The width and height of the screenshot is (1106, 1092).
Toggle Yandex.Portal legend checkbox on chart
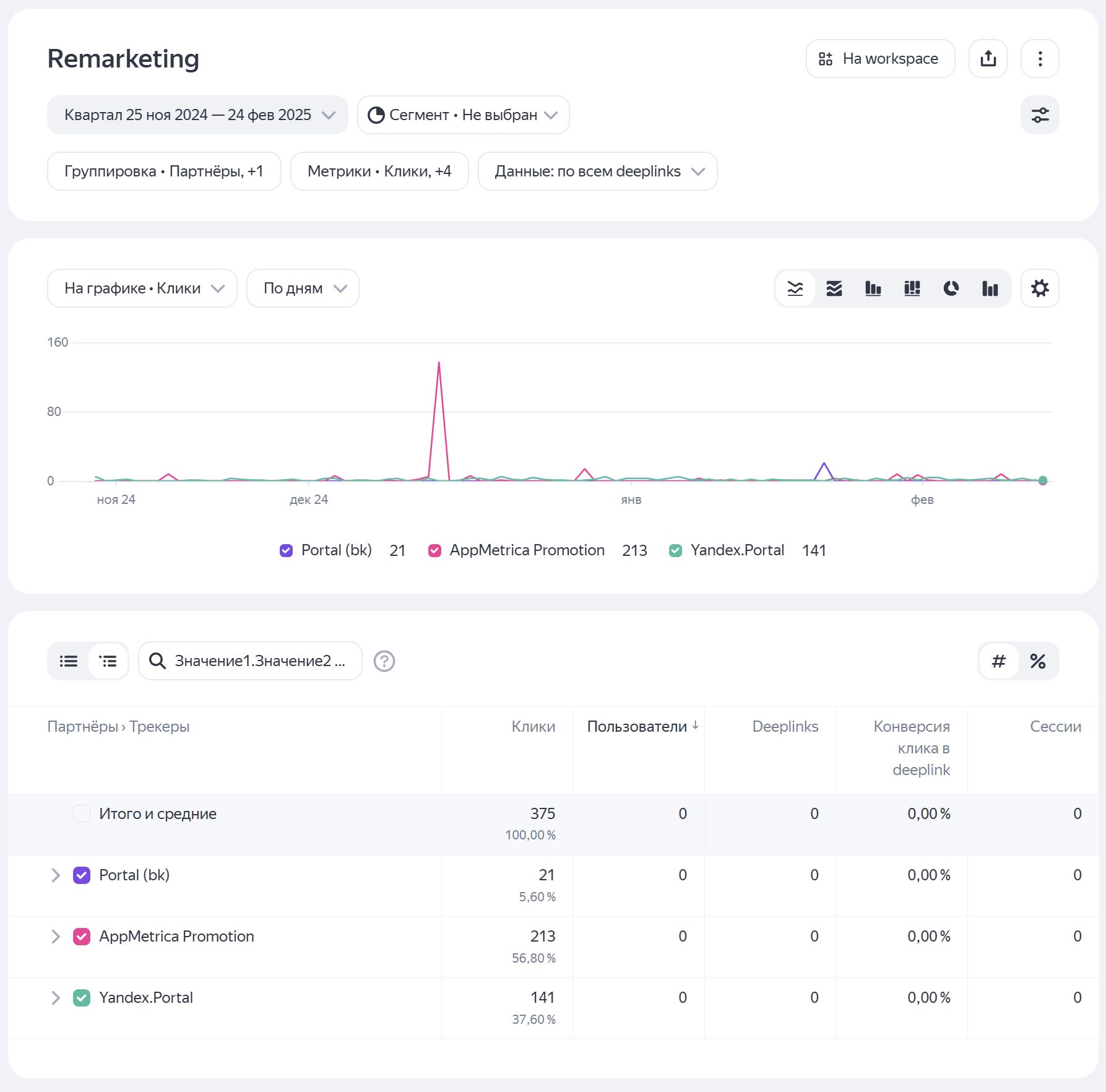coord(675,550)
